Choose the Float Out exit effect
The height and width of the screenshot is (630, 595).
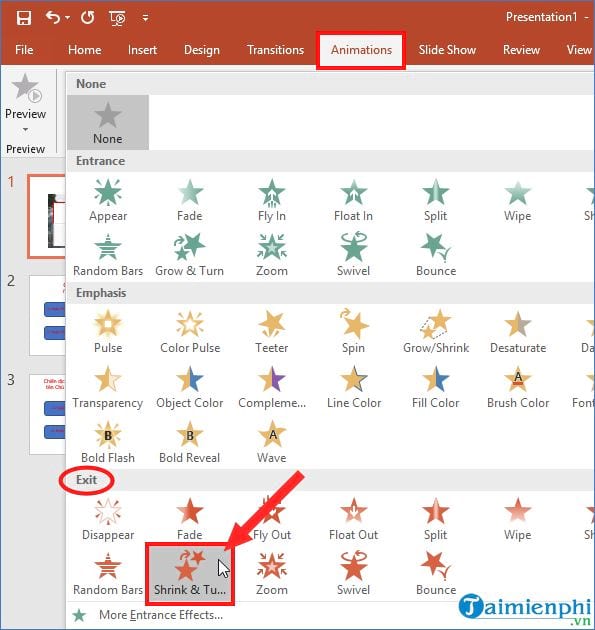[x=354, y=519]
